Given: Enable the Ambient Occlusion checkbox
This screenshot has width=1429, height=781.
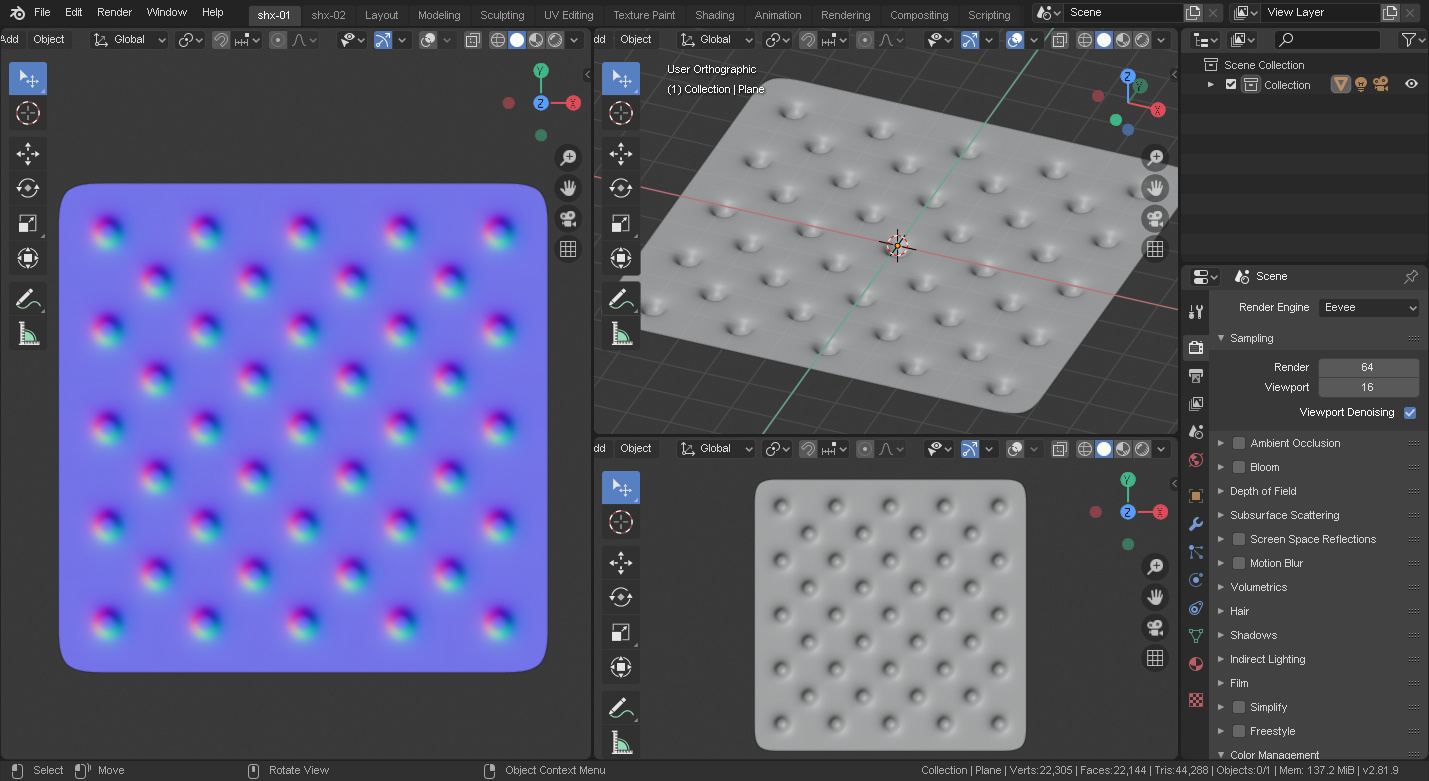Looking at the screenshot, I should tap(1239, 443).
